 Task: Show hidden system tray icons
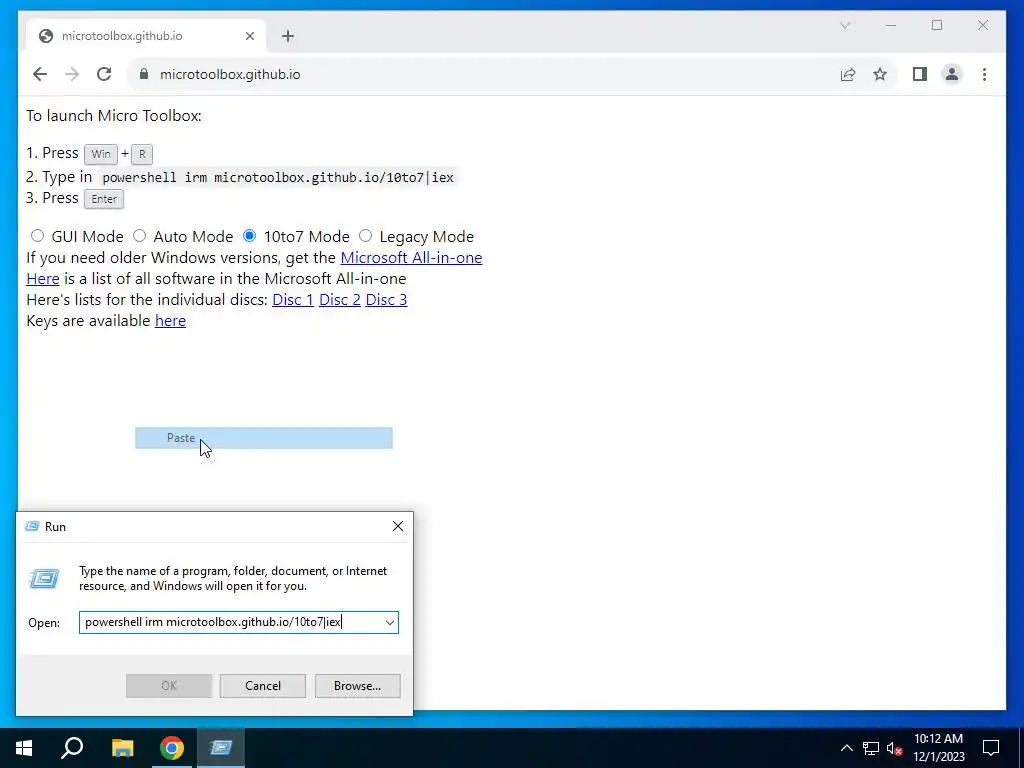click(x=846, y=748)
